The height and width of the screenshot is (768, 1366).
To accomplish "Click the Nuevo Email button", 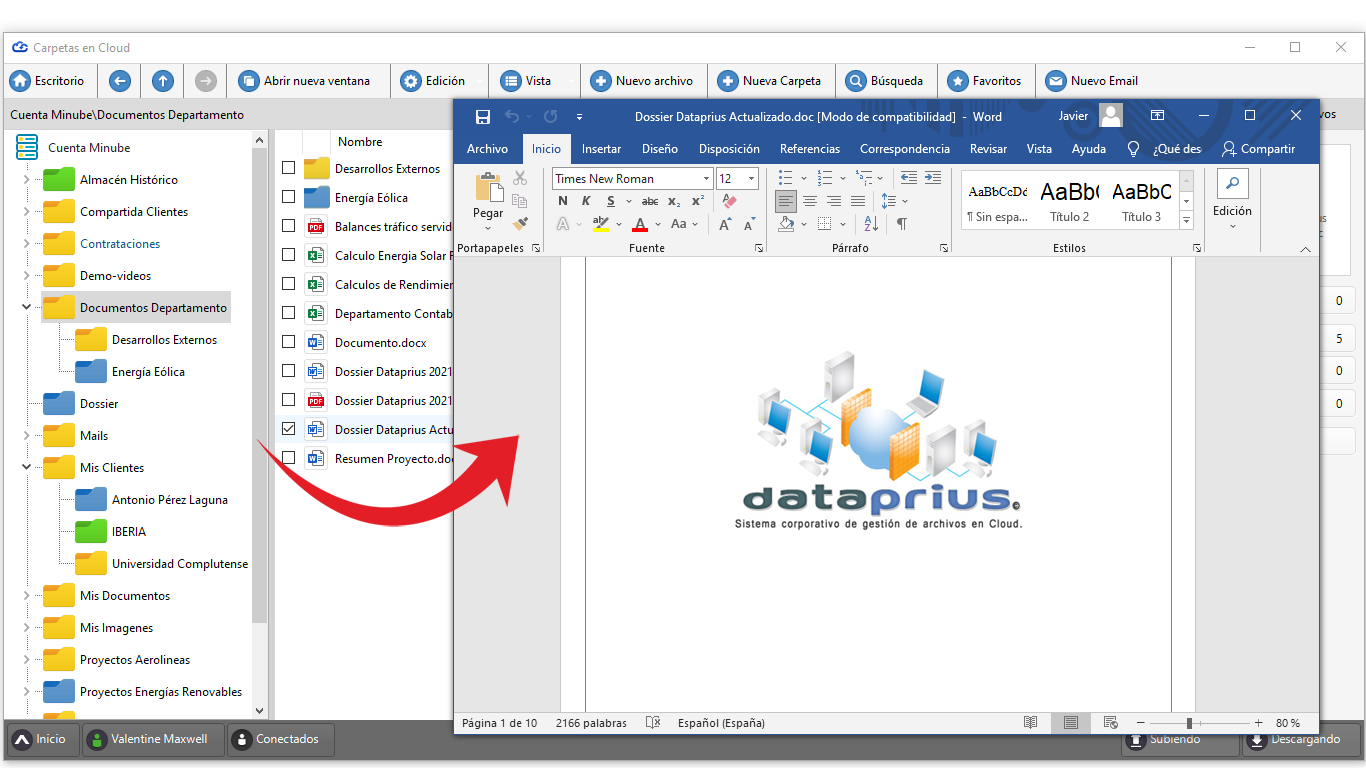I will tap(1092, 81).
